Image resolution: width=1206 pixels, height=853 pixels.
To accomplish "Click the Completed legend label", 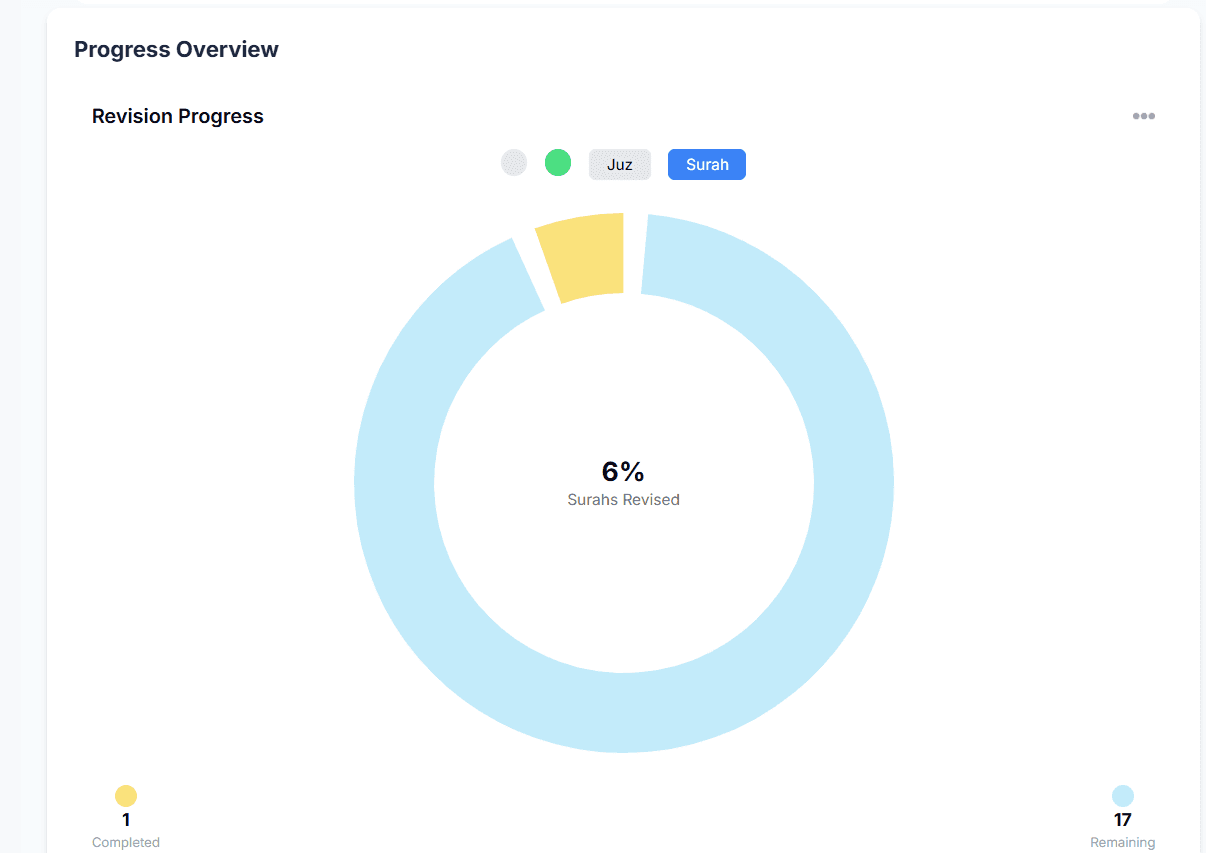I will (125, 841).
